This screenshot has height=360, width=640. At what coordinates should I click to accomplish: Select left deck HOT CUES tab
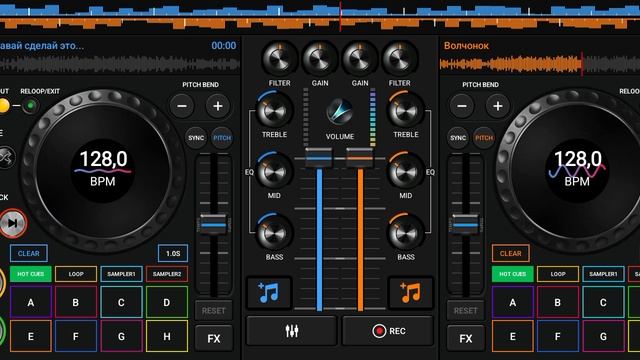click(x=31, y=274)
